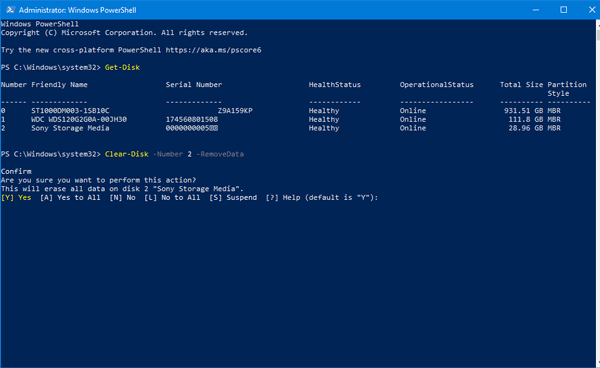Click the Get-Disk command text
The image size is (600, 368).
point(122,67)
